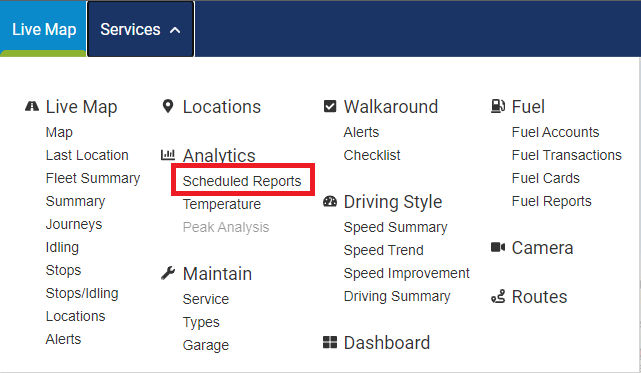Open Walkaround Checklist item

(372, 155)
